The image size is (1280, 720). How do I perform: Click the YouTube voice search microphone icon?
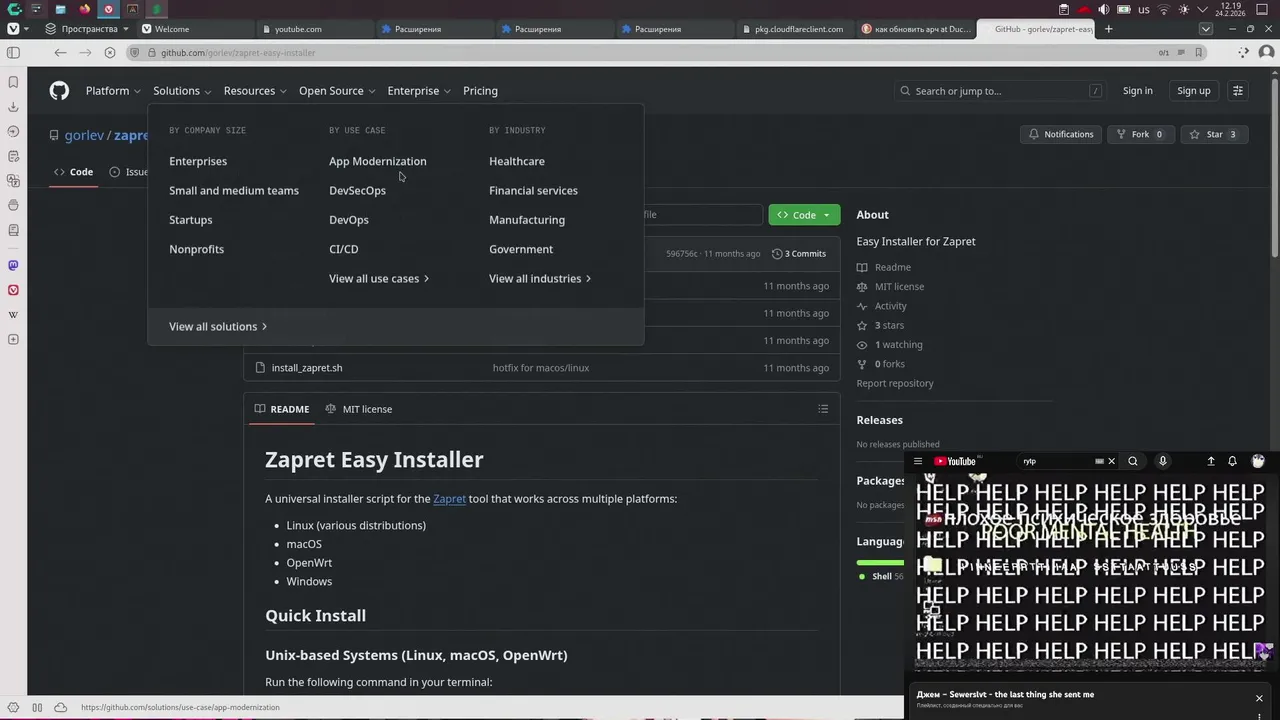1162,461
